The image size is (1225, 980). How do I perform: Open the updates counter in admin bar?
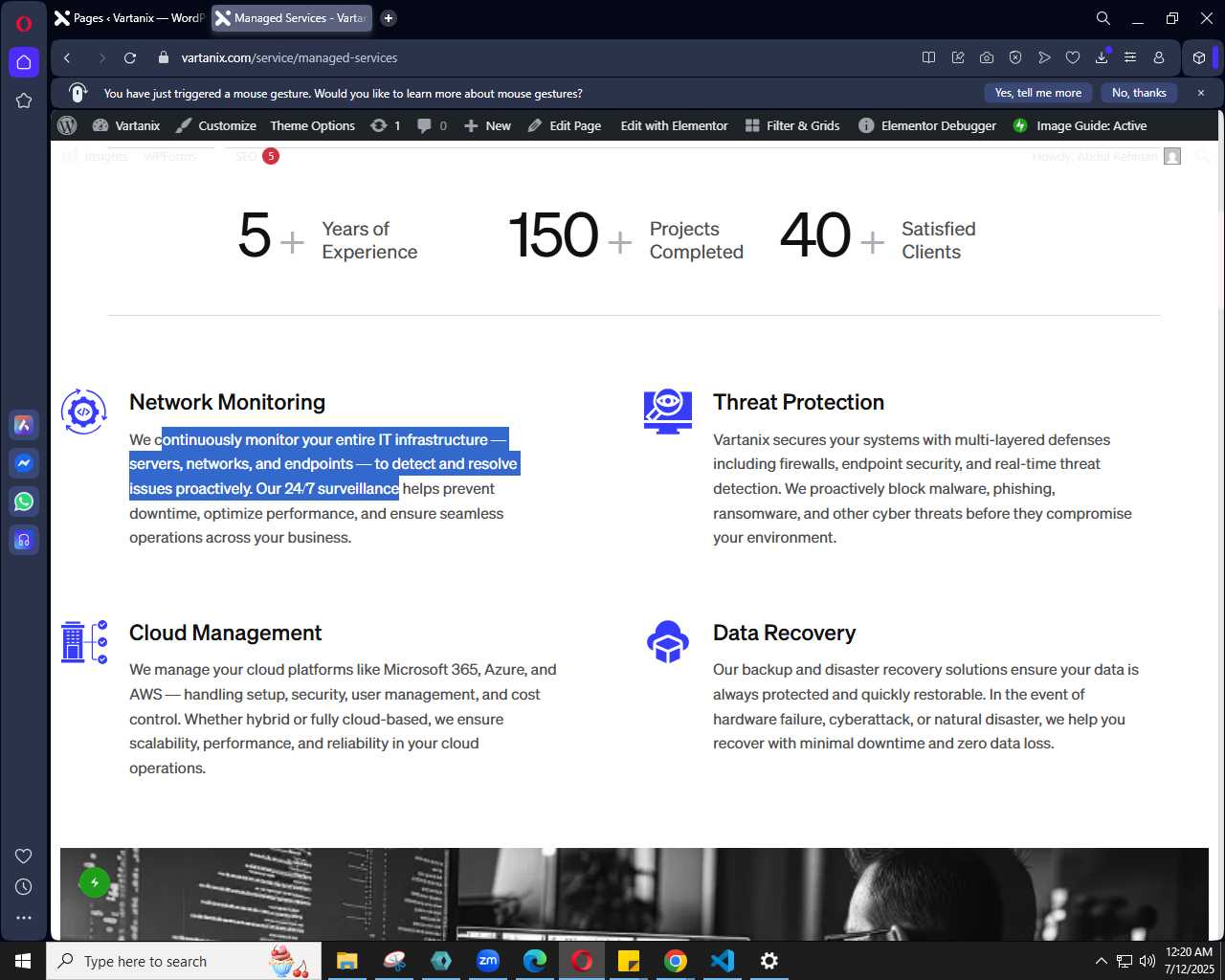[x=386, y=125]
